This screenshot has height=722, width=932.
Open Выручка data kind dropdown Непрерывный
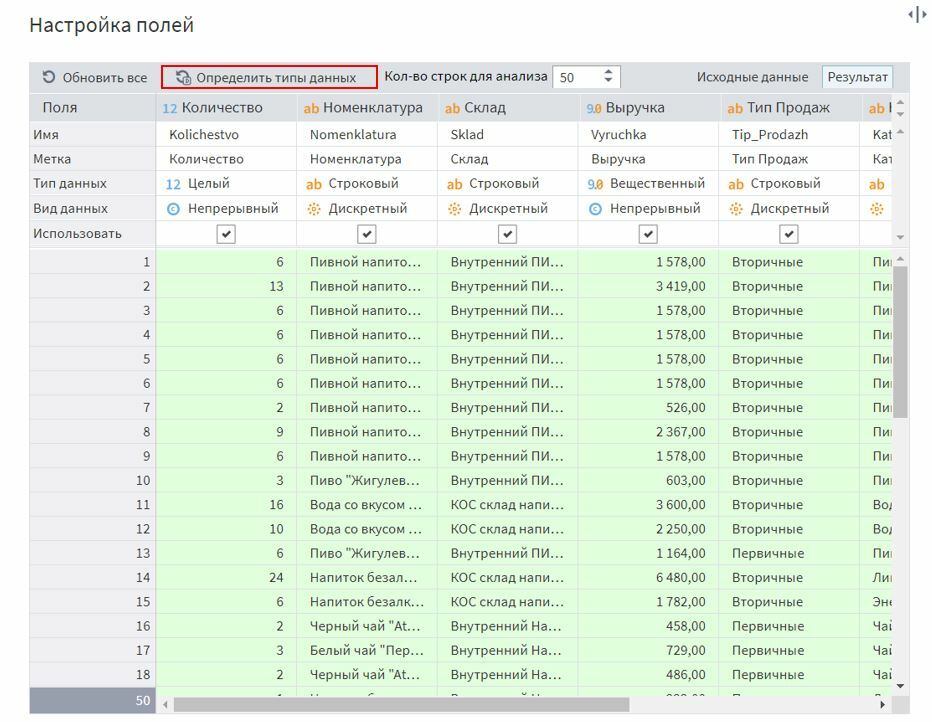click(x=648, y=209)
